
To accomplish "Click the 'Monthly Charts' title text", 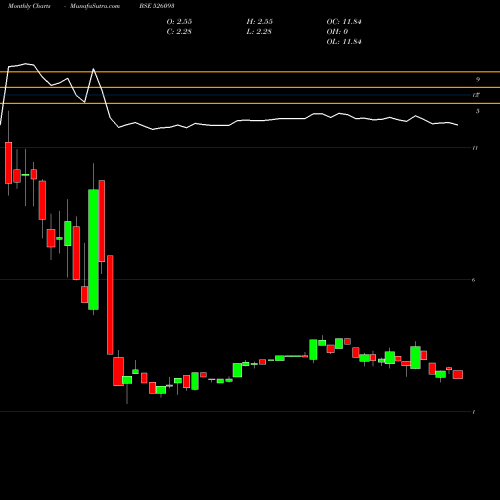I will click(x=29, y=6).
